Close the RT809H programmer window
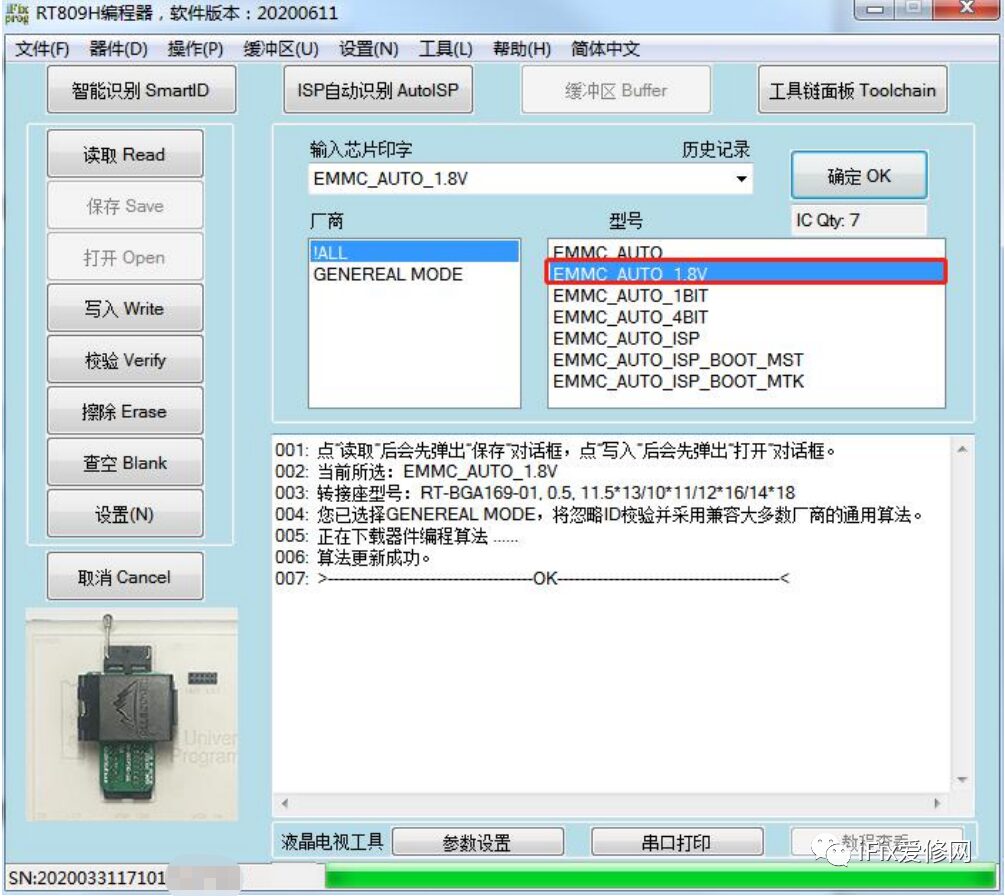Viewport: 1005px width, 896px height. point(967,9)
